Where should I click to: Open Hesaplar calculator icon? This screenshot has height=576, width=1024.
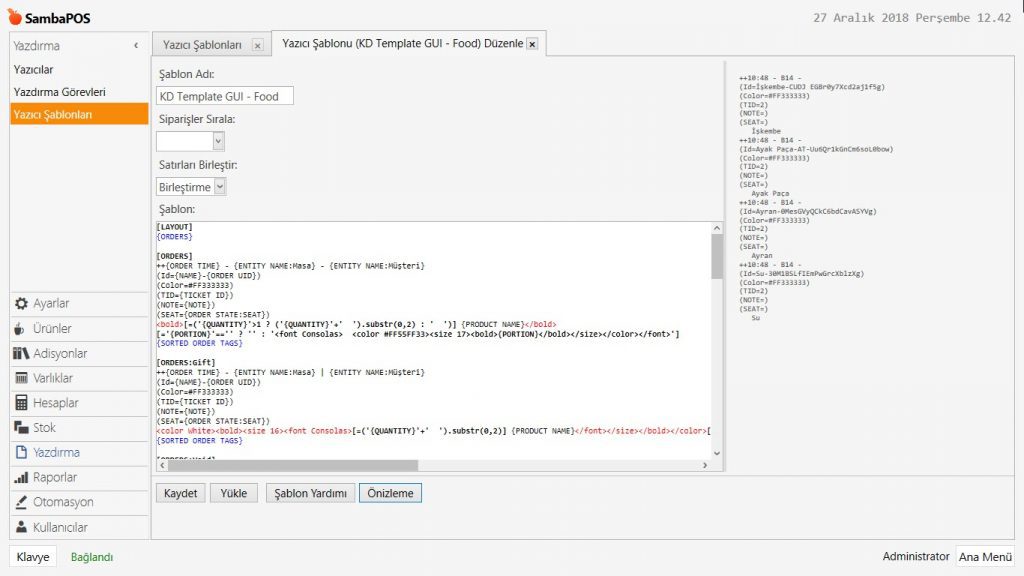point(22,403)
